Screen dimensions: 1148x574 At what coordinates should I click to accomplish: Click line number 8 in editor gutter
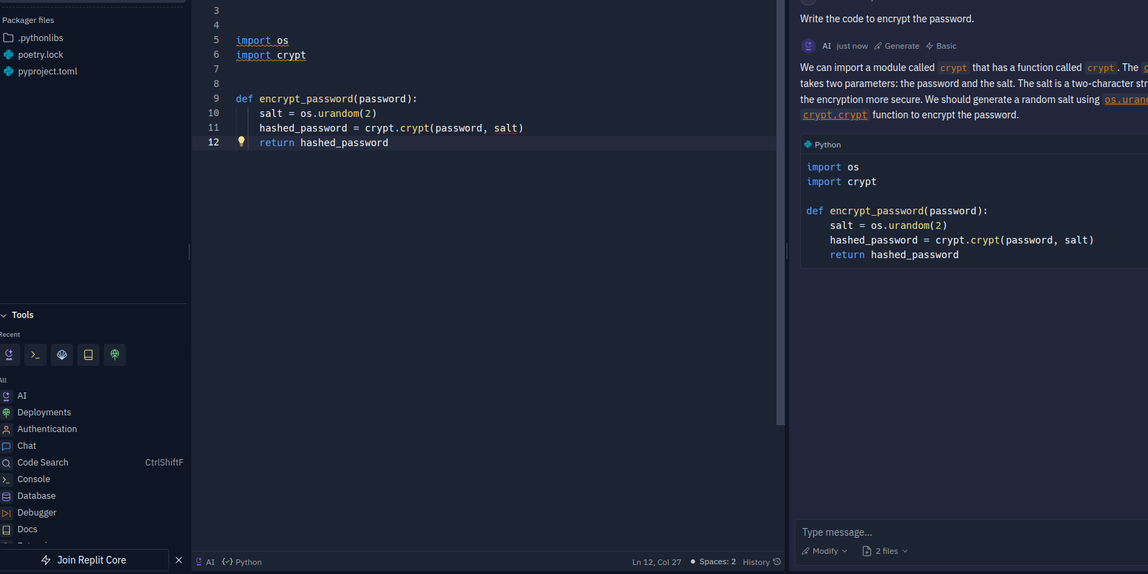click(x=216, y=84)
